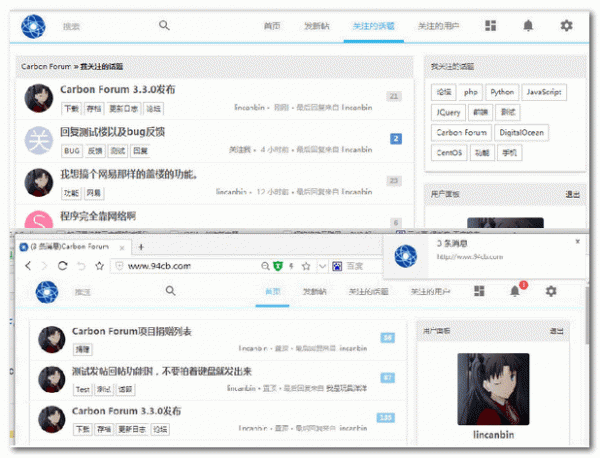Select the 关注的用户 tab in the upper forum header

pyautogui.click(x=439, y=26)
